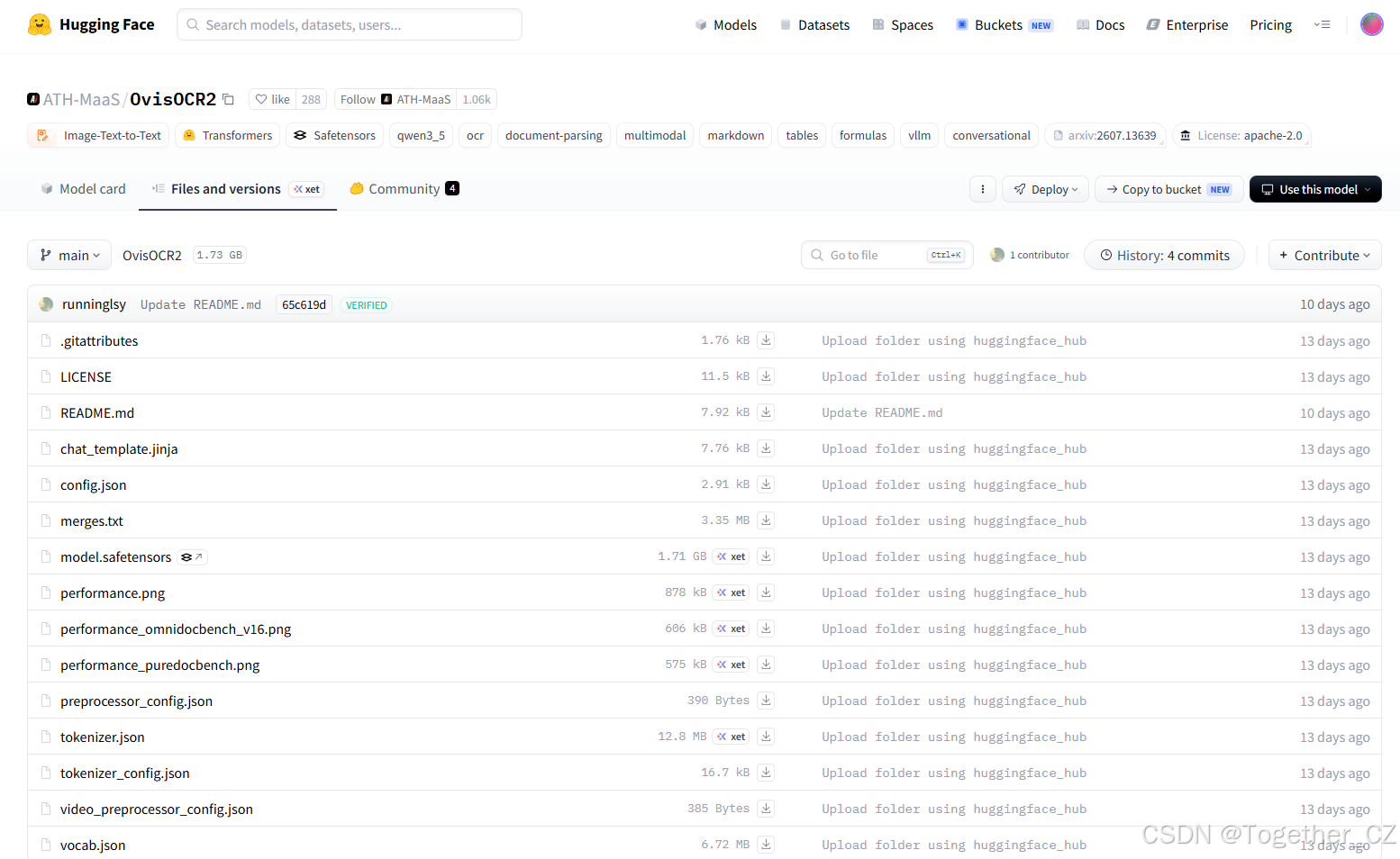Download model.safetensors file
The height and width of the screenshot is (859, 1400).
tap(766, 556)
